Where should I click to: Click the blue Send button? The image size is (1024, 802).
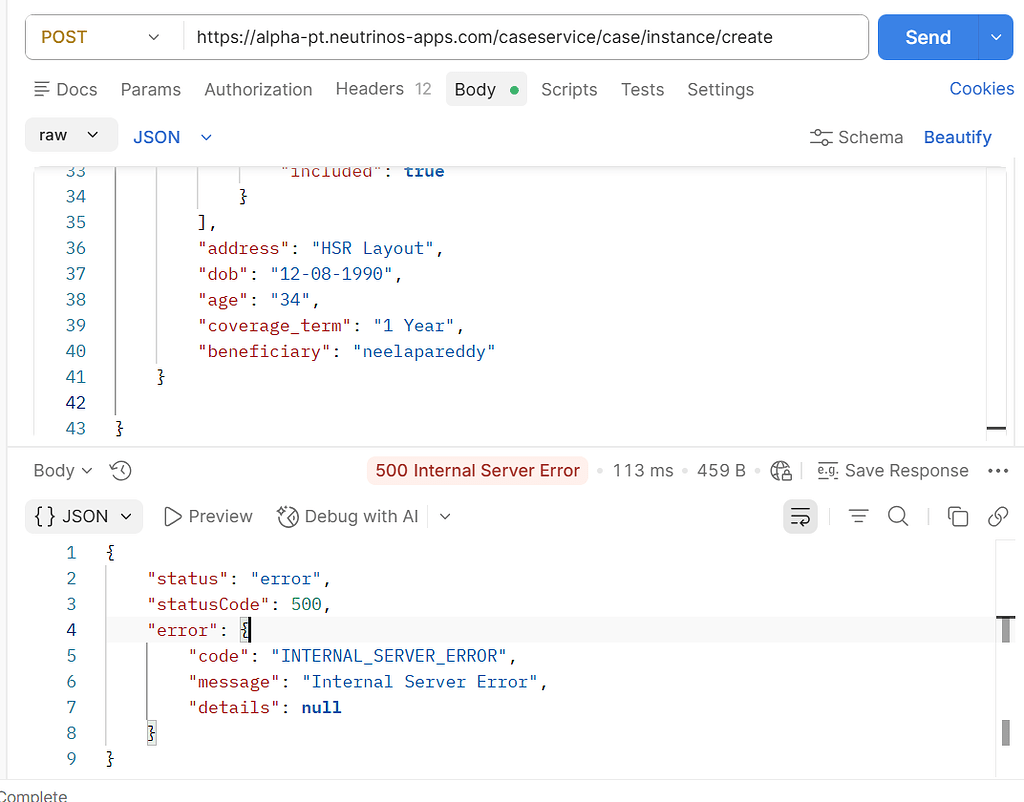pyautogui.click(x=928, y=37)
